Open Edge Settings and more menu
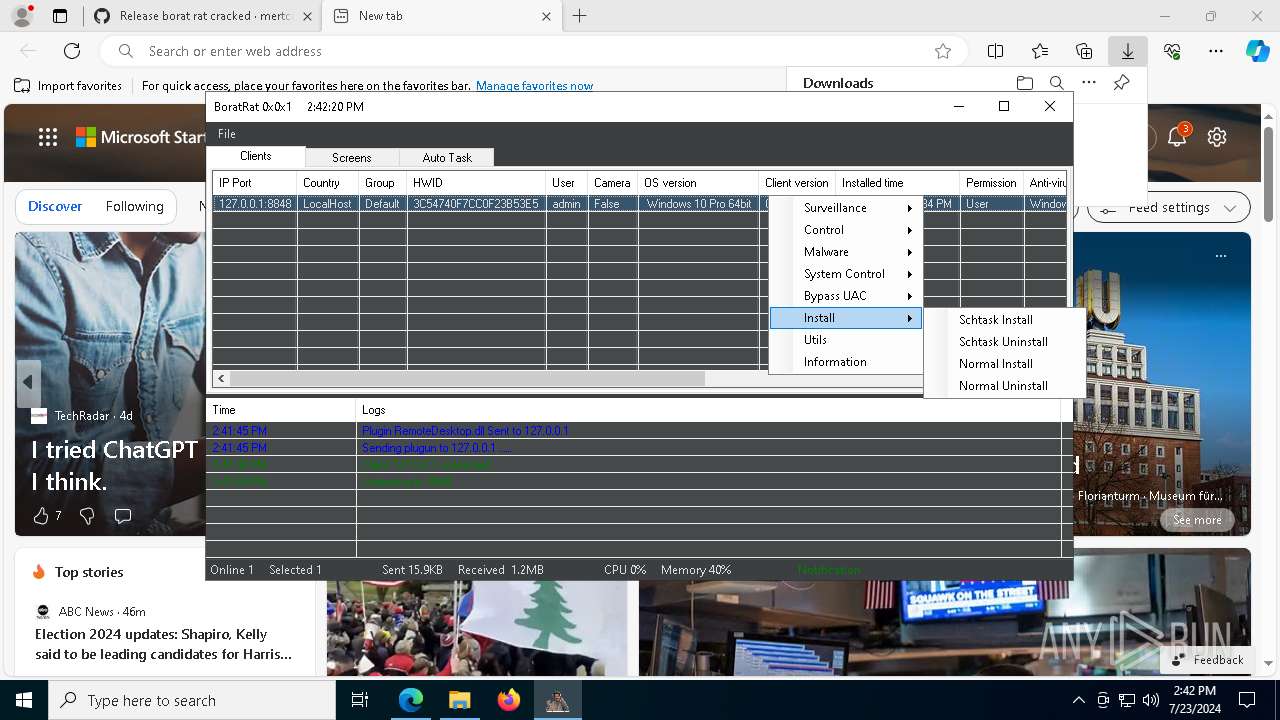 click(x=1216, y=51)
